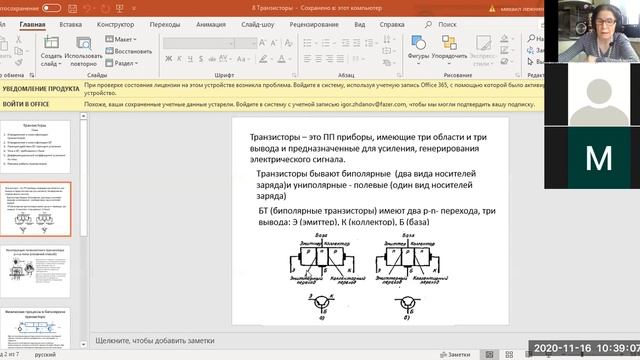Select the first slide thumbnail Транзисторы
This screenshot has width=640, height=360.
click(35, 147)
